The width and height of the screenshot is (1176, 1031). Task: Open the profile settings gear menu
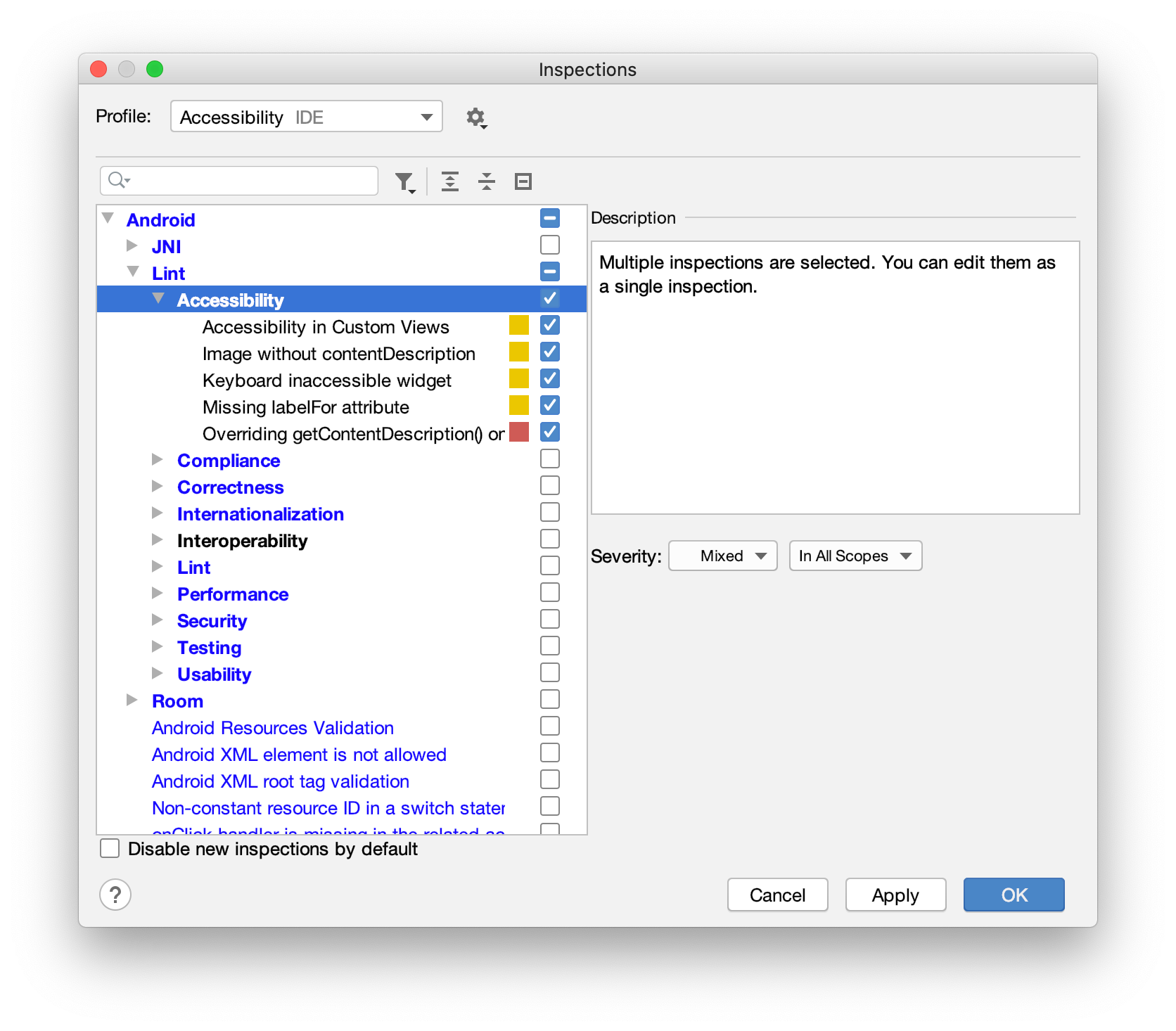pyautogui.click(x=477, y=117)
